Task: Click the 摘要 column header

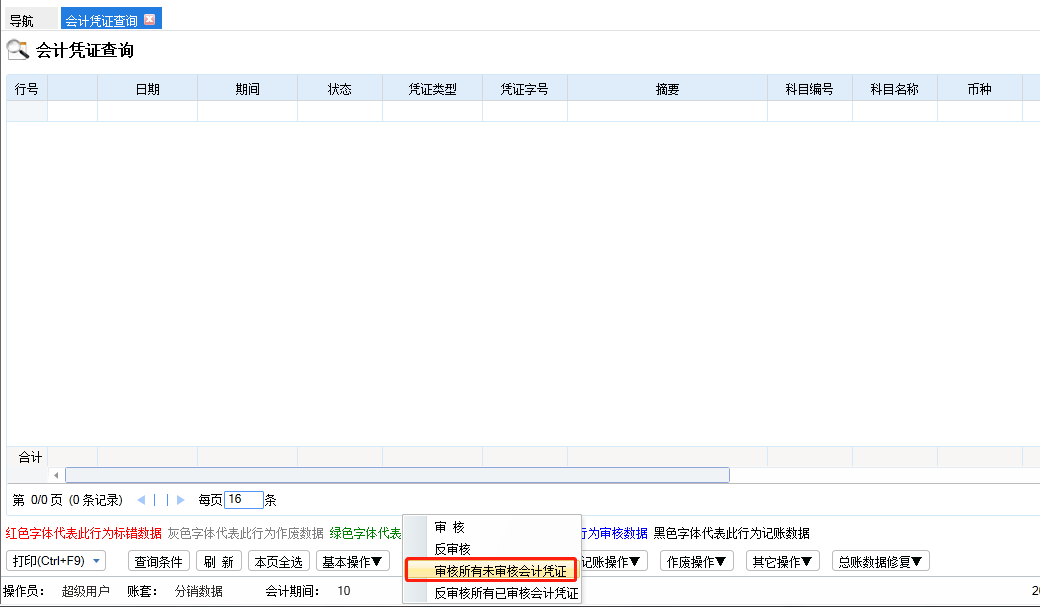Action: pos(667,89)
